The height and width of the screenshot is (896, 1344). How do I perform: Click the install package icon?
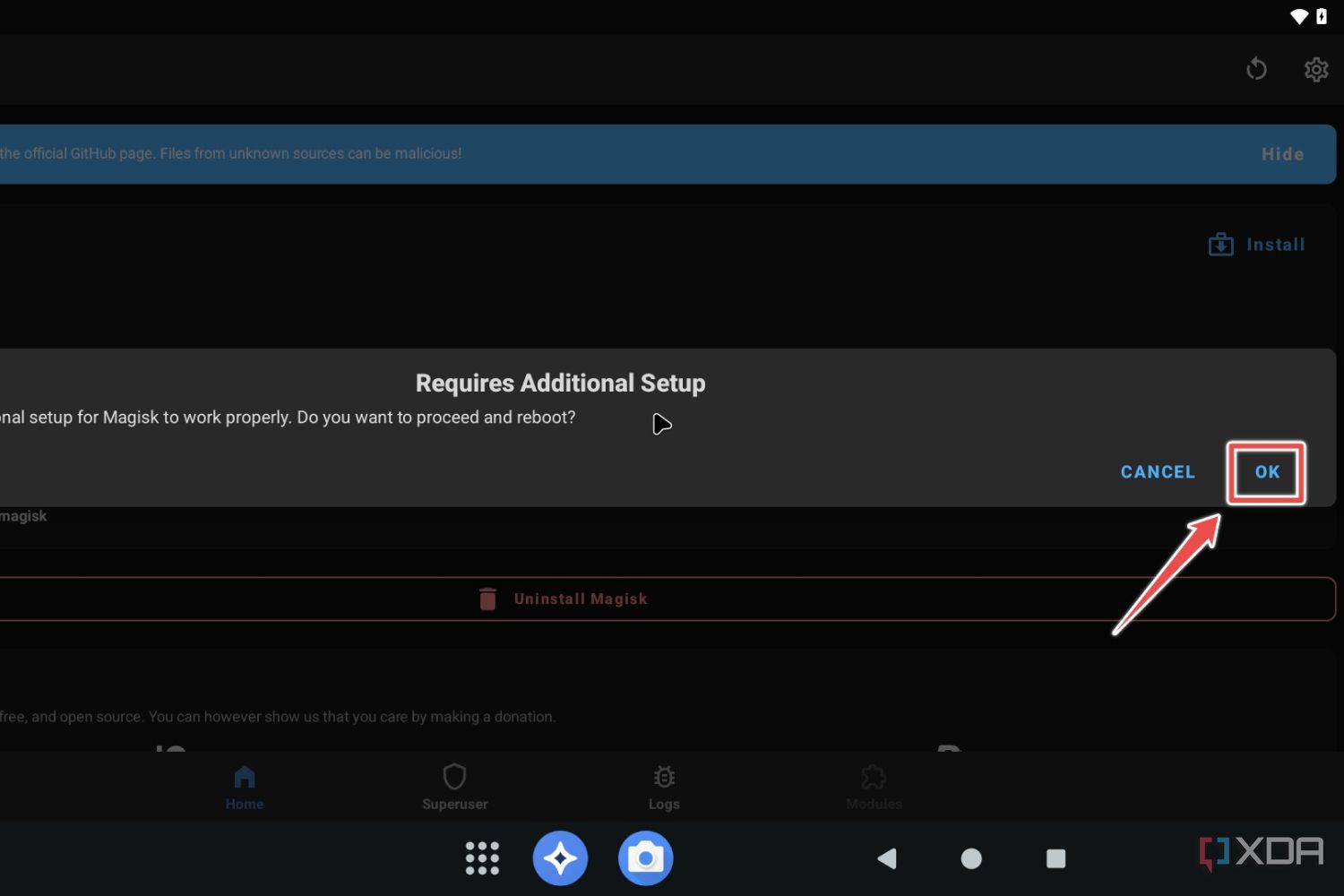click(1220, 245)
